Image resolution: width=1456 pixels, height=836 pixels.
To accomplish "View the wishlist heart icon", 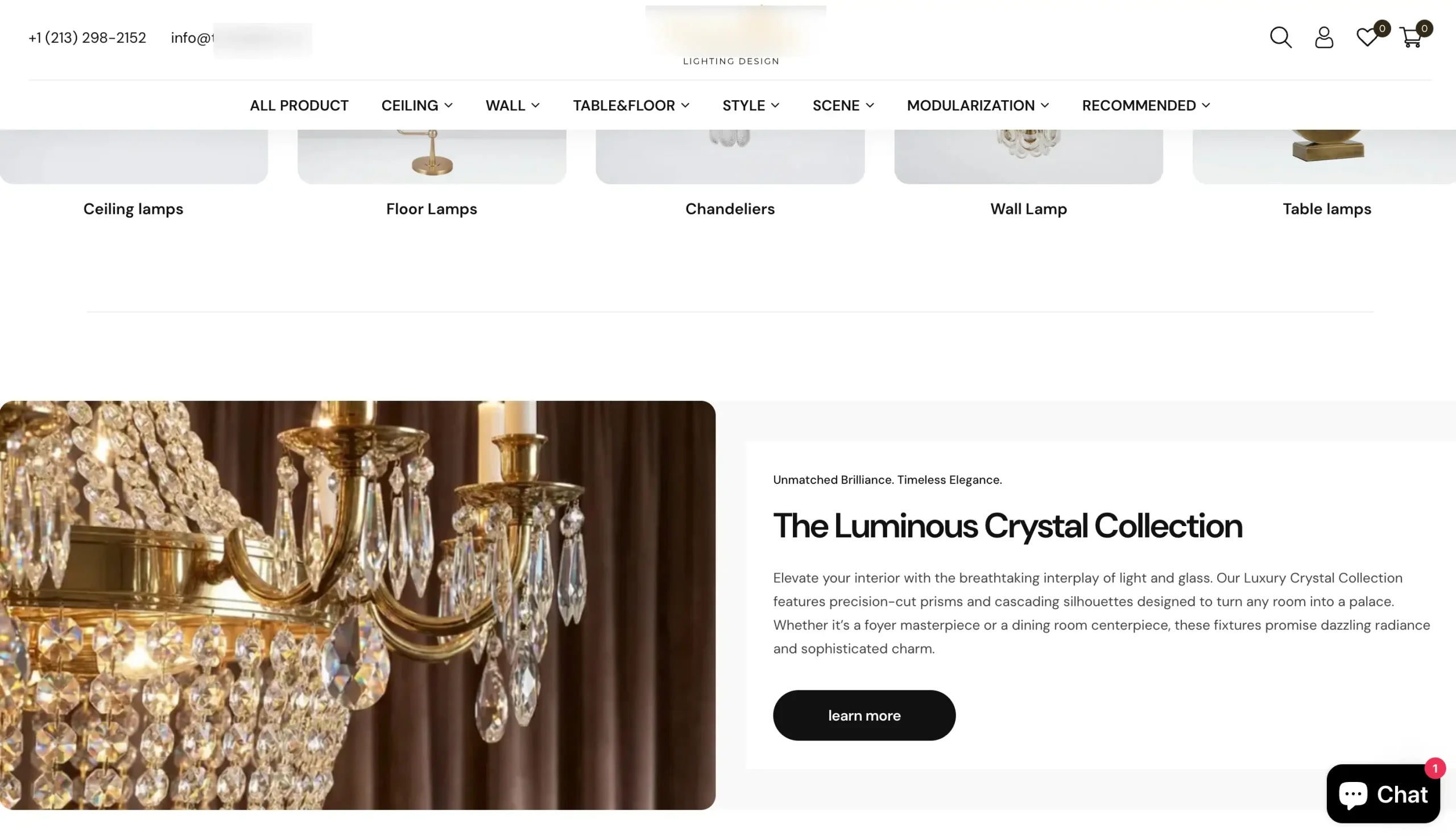I will pos(1368,38).
